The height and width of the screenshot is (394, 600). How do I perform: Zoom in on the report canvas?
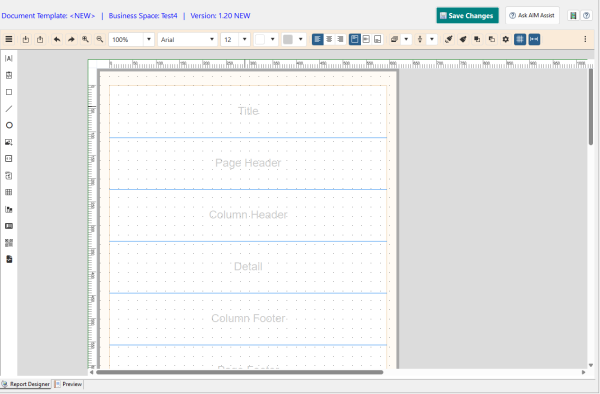pos(85,39)
